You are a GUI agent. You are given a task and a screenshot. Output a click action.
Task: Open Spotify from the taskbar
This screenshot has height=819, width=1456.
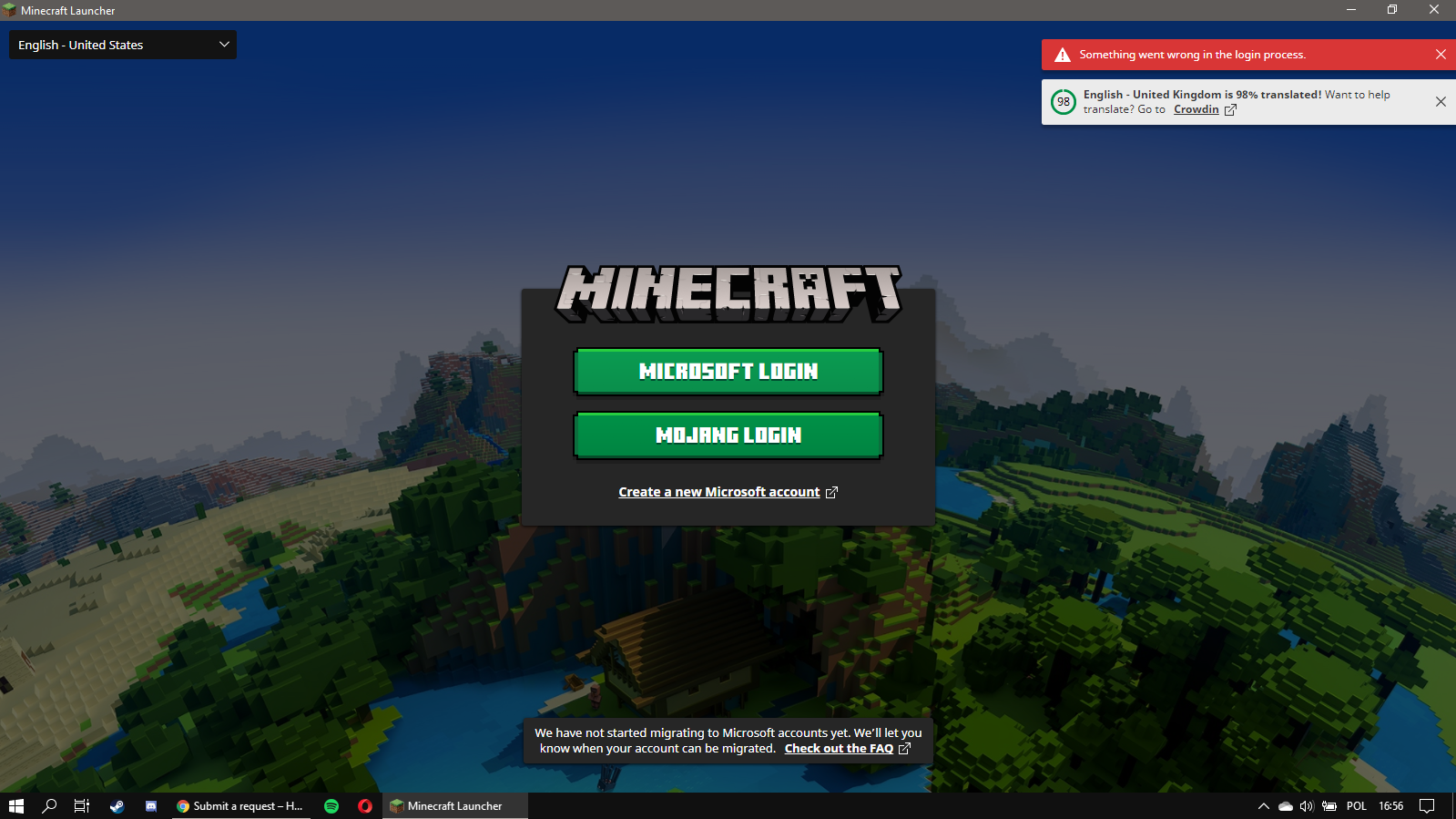[331, 806]
